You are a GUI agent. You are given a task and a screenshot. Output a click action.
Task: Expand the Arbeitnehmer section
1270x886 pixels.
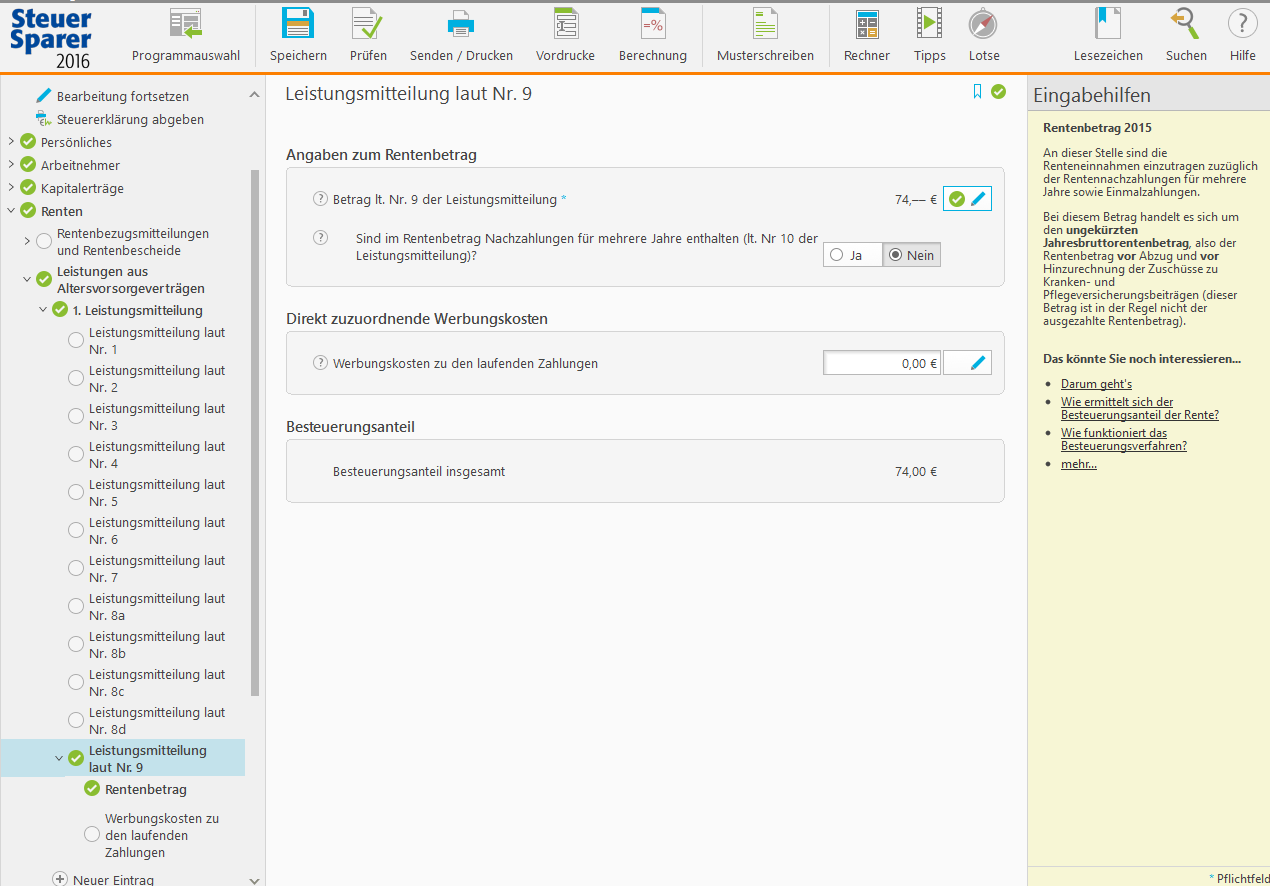coord(11,165)
